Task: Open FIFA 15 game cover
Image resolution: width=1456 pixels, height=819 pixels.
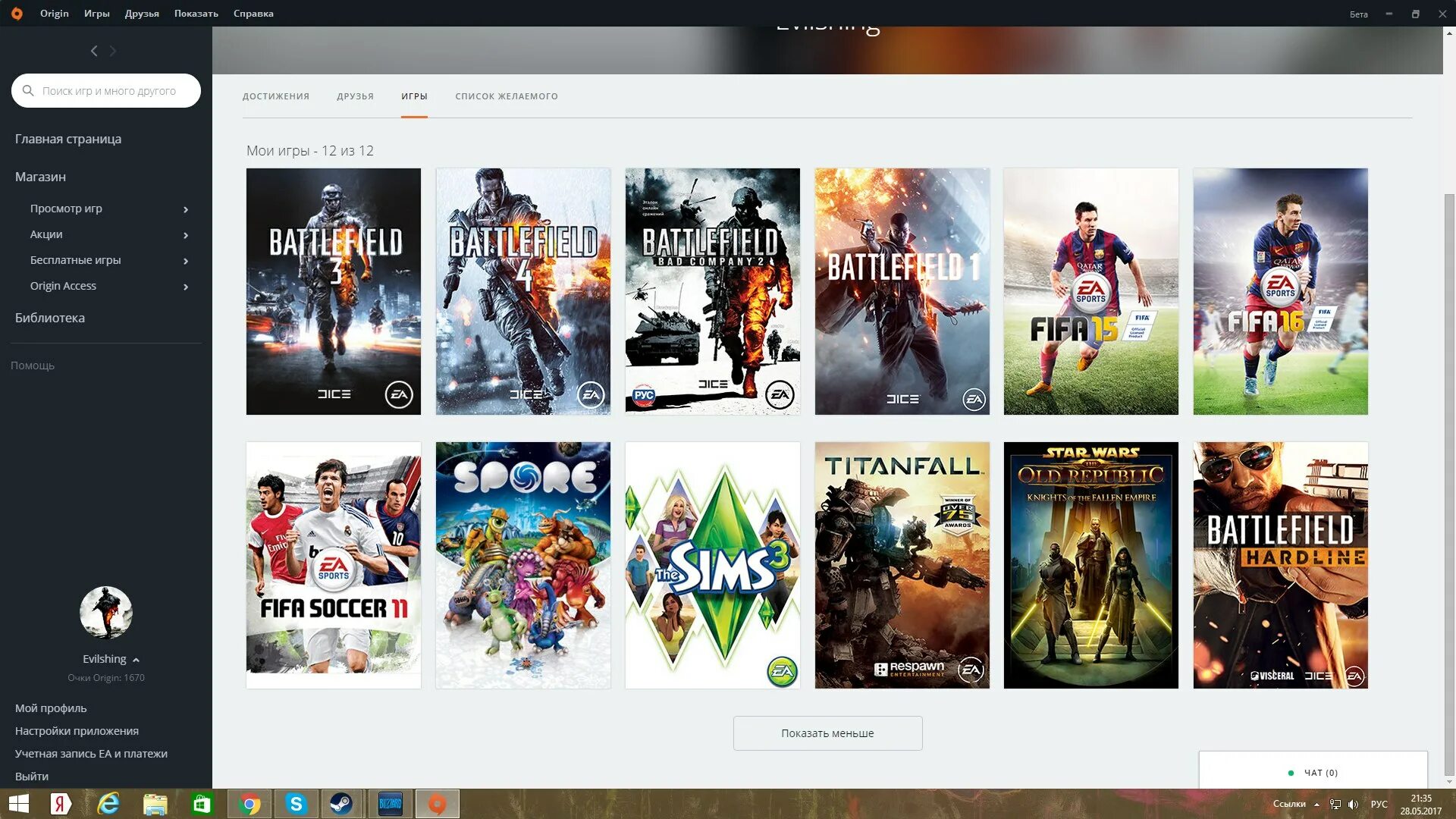Action: 1091,291
